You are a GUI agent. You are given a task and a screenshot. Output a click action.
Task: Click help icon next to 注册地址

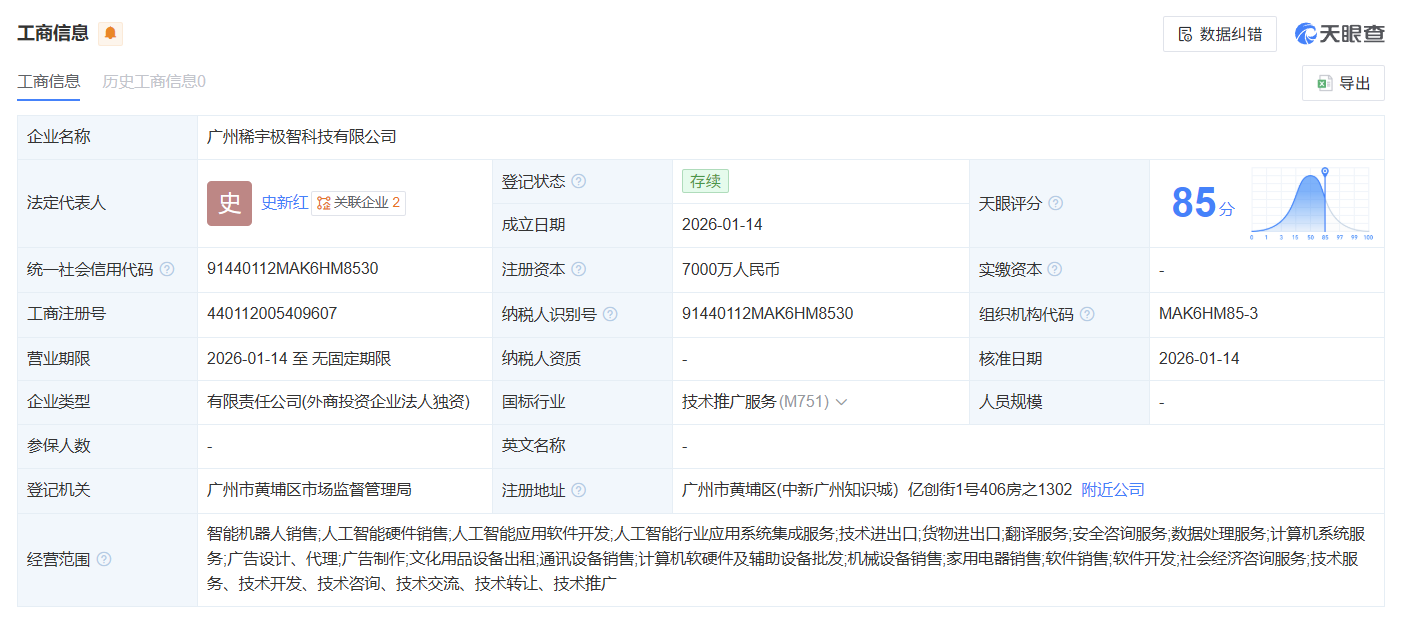[578, 491]
